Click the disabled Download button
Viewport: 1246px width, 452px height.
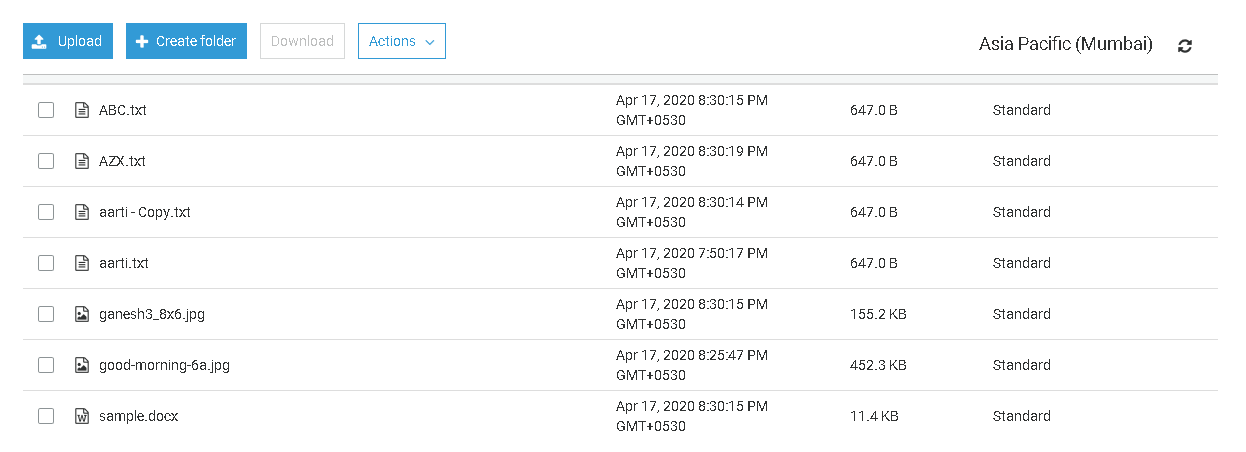pyautogui.click(x=302, y=41)
